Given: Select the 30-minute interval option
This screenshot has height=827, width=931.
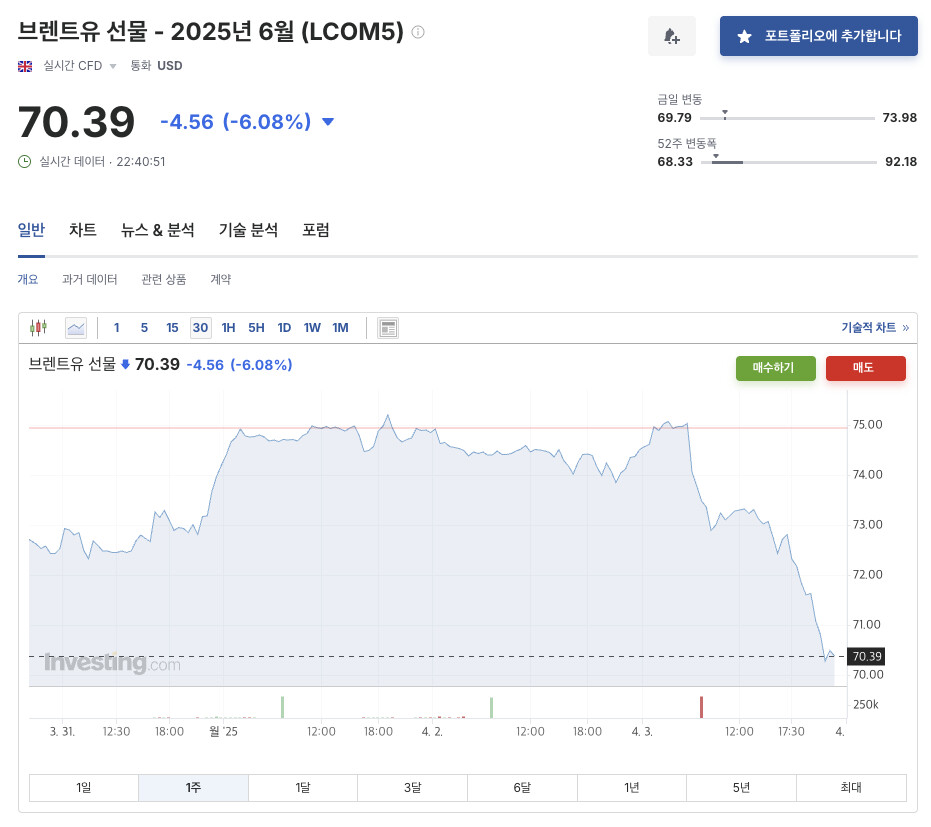Looking at the screenshot, I should pos(200,327).
